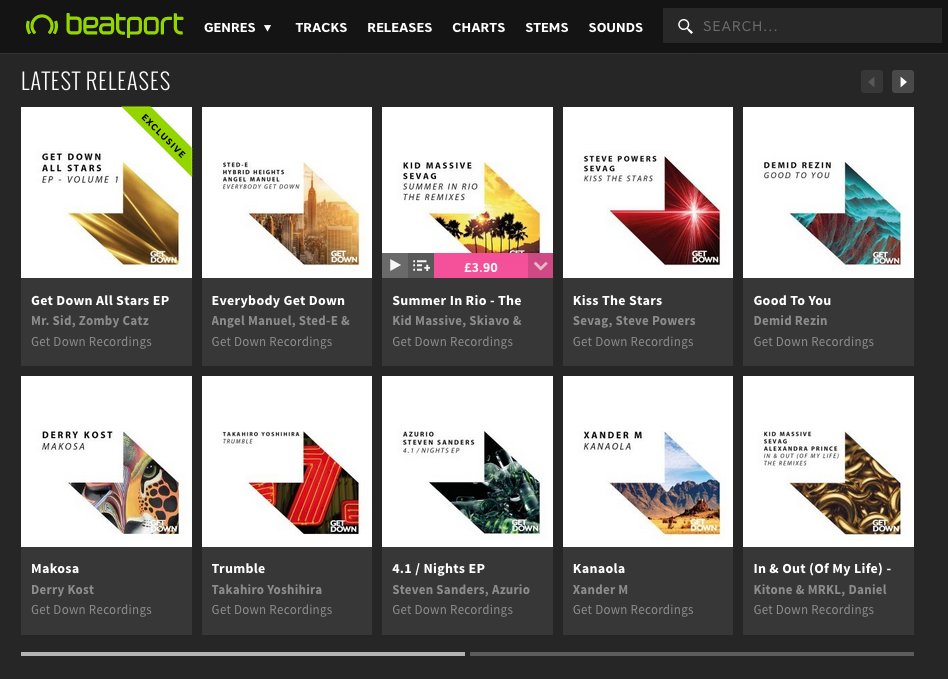Open Kanaola cover art

pos(648,461)
